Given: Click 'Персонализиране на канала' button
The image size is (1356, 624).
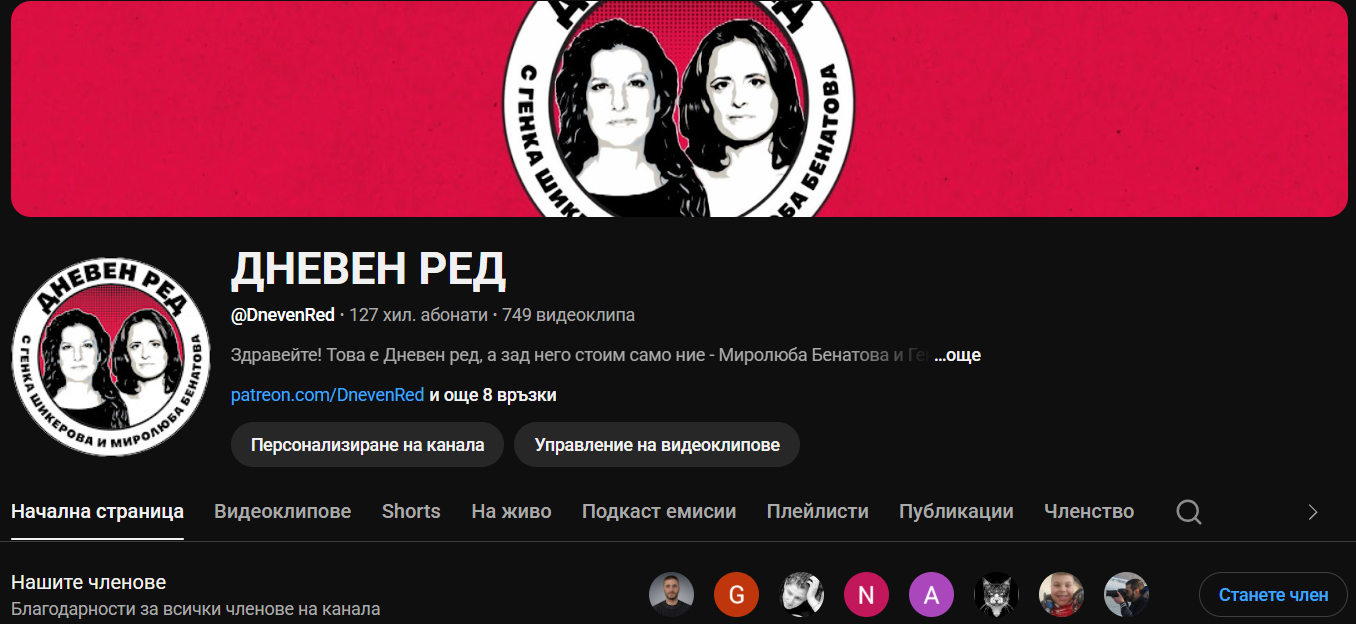Looking at the screenshot, I should (x=368, y=445).
